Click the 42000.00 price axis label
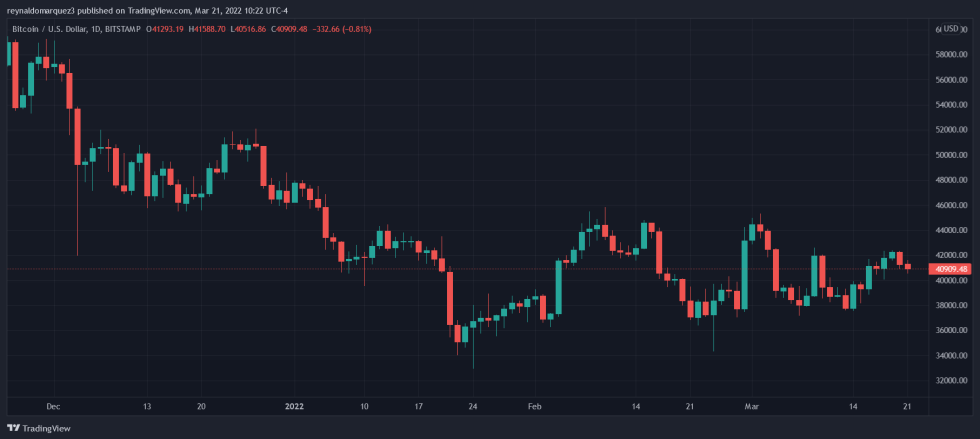Image resolution: width=980 pixels, height=439 pixels. 952,255
